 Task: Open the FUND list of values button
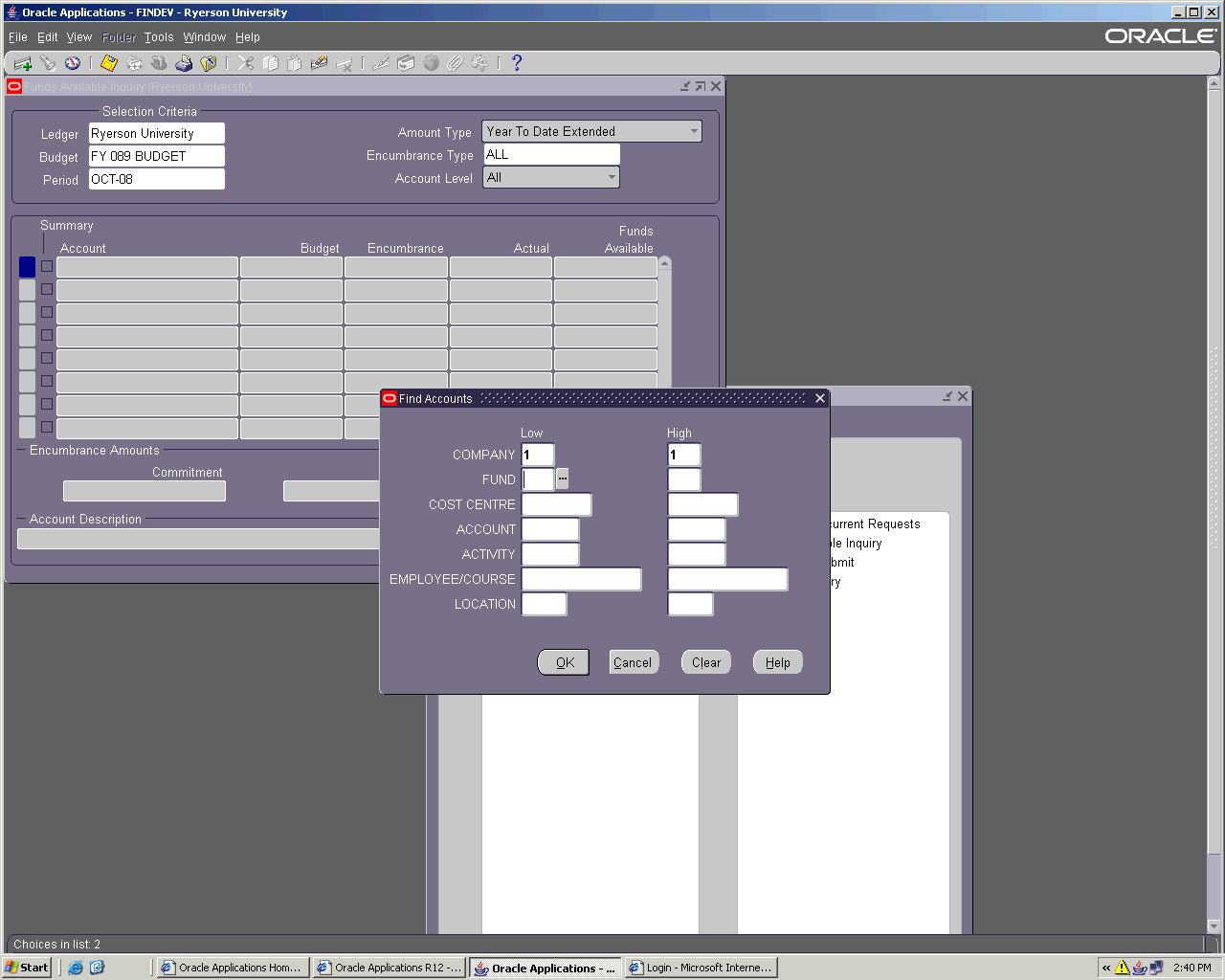[562, 479]
